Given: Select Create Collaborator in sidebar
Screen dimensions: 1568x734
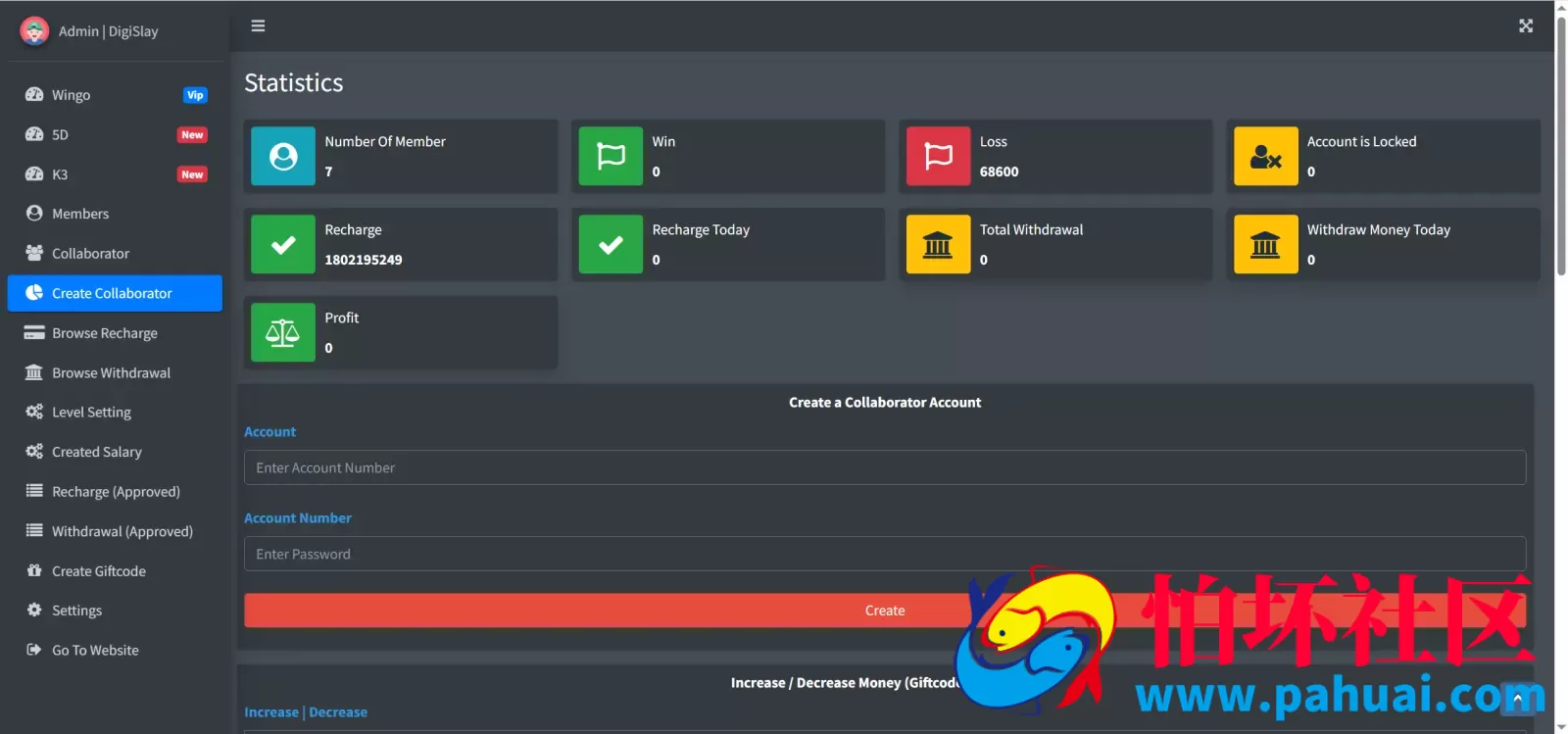Looking at the screenshot, I should tap(115, 293).
